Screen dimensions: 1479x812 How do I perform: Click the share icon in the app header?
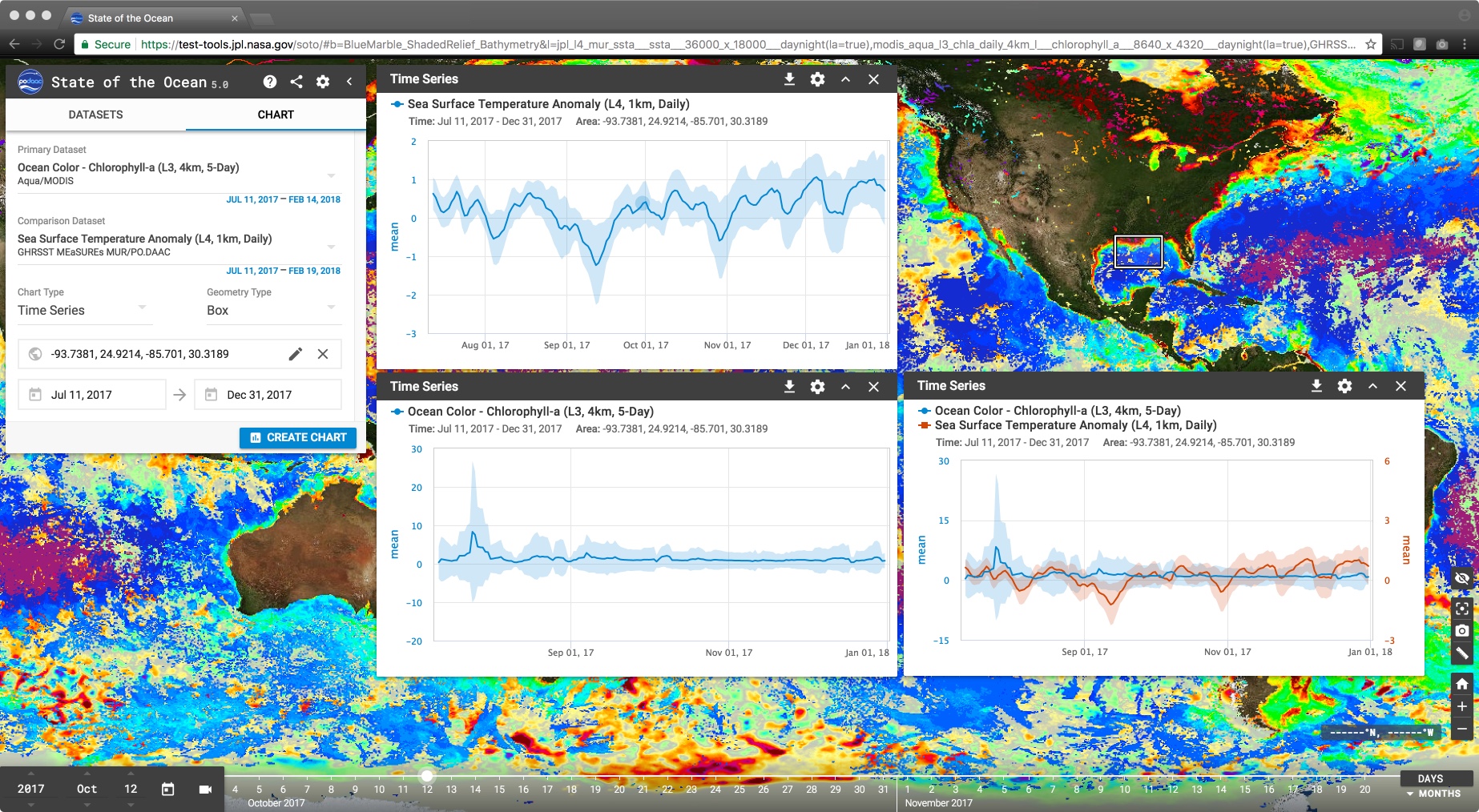(296, 82)
